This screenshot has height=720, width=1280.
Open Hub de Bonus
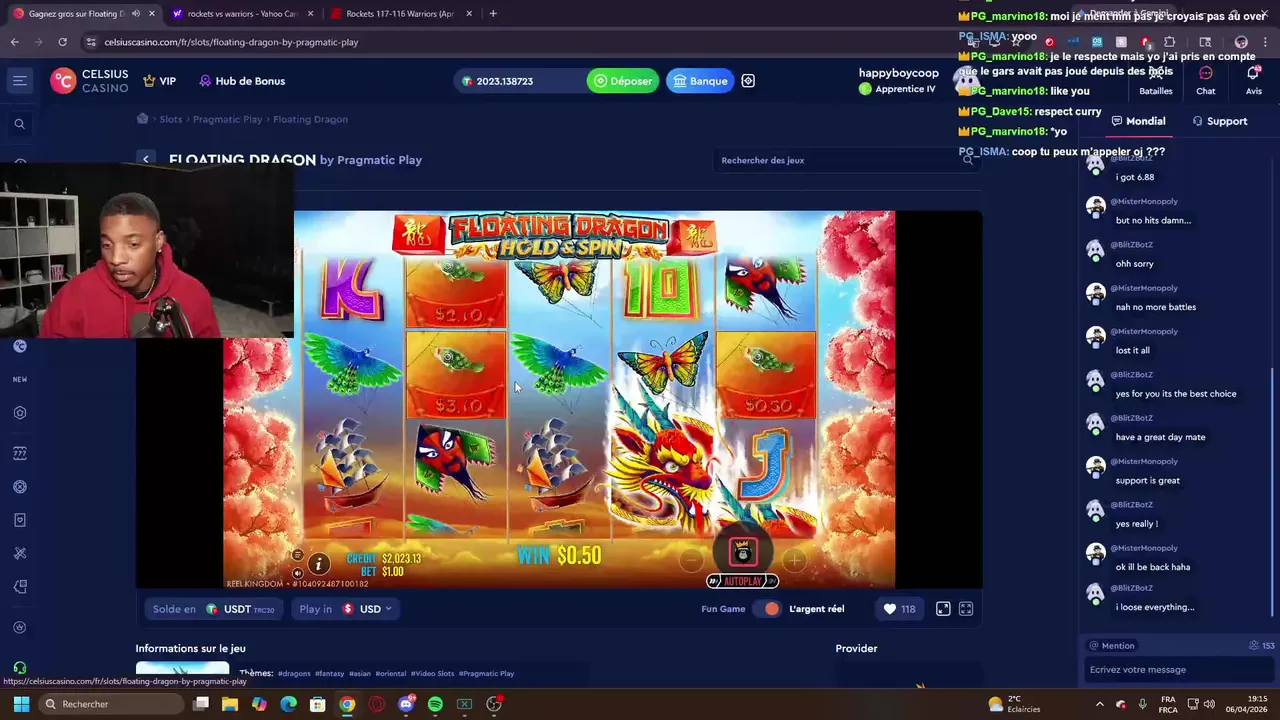click(242, 81)
